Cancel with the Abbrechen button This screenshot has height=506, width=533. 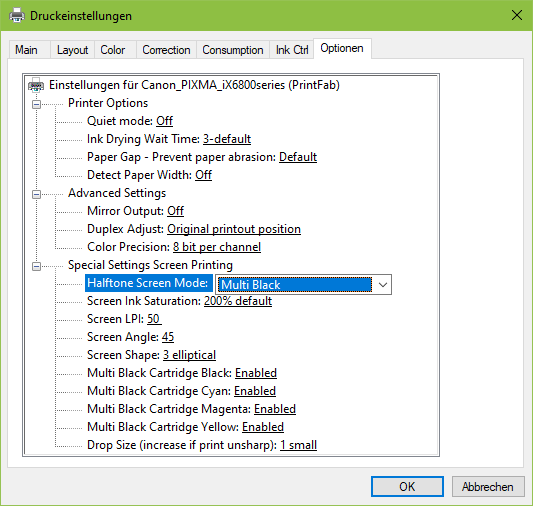point(488,487)
